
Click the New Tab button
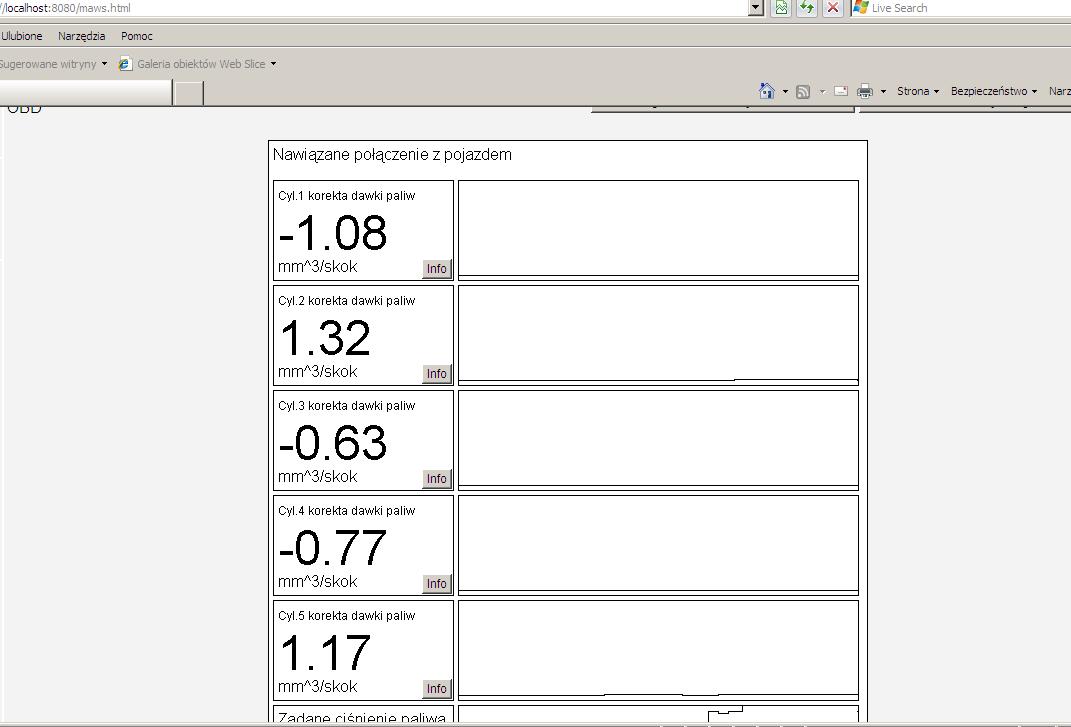point(189,93)
